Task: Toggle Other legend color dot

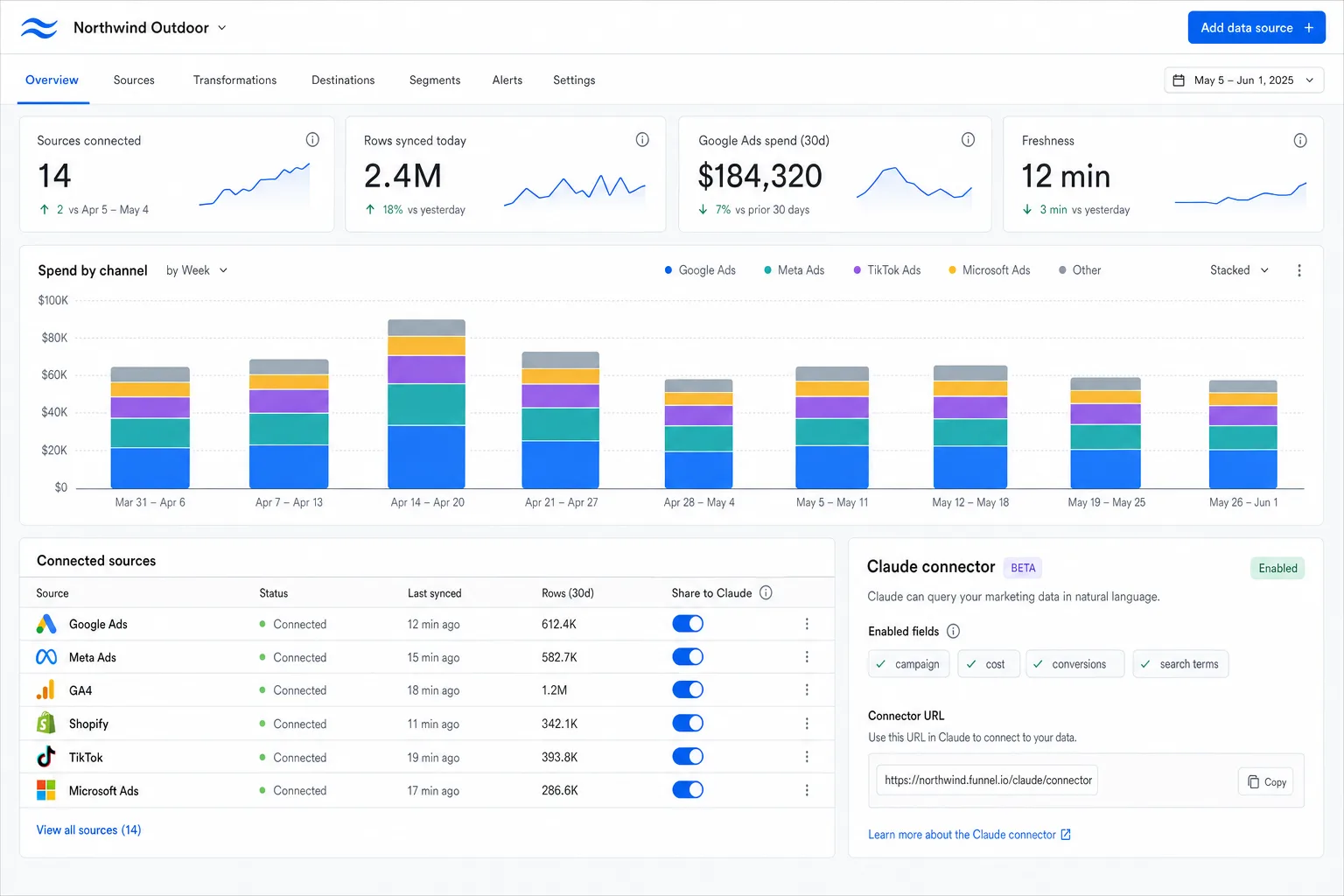Action: (x=1062, y=270)
